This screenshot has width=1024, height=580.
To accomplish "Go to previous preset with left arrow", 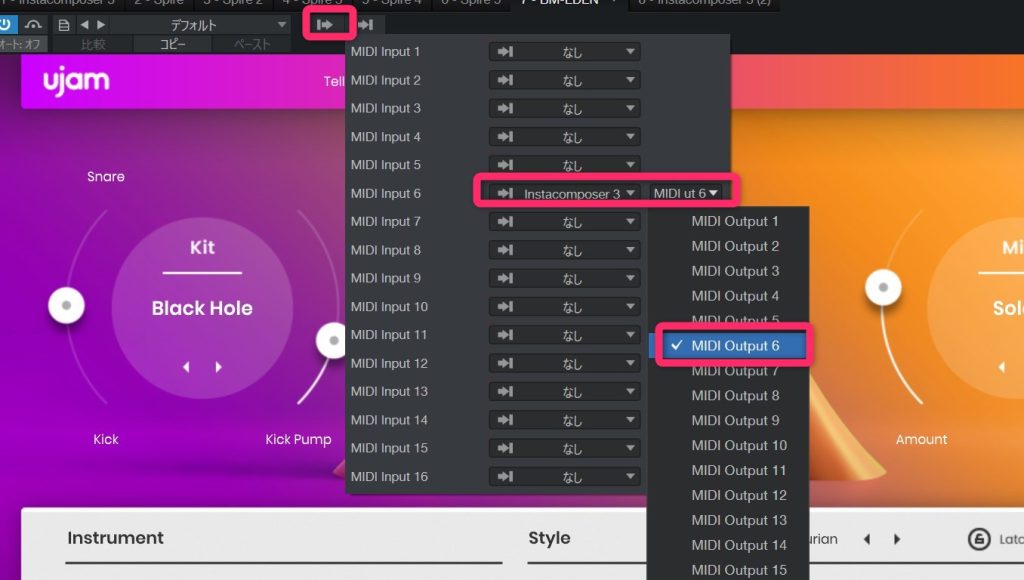I will 84,24.
